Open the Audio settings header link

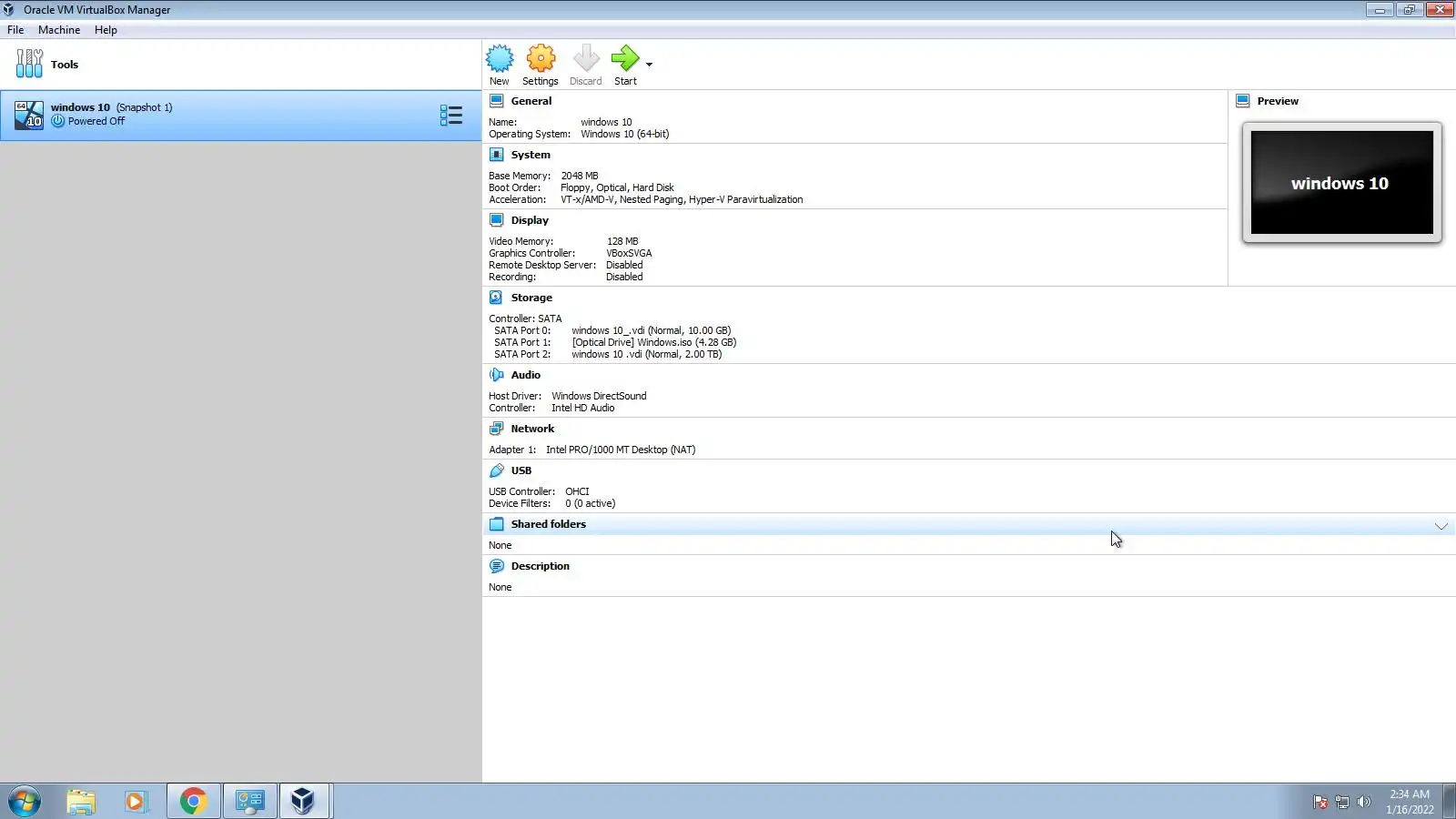coord(526,375)
